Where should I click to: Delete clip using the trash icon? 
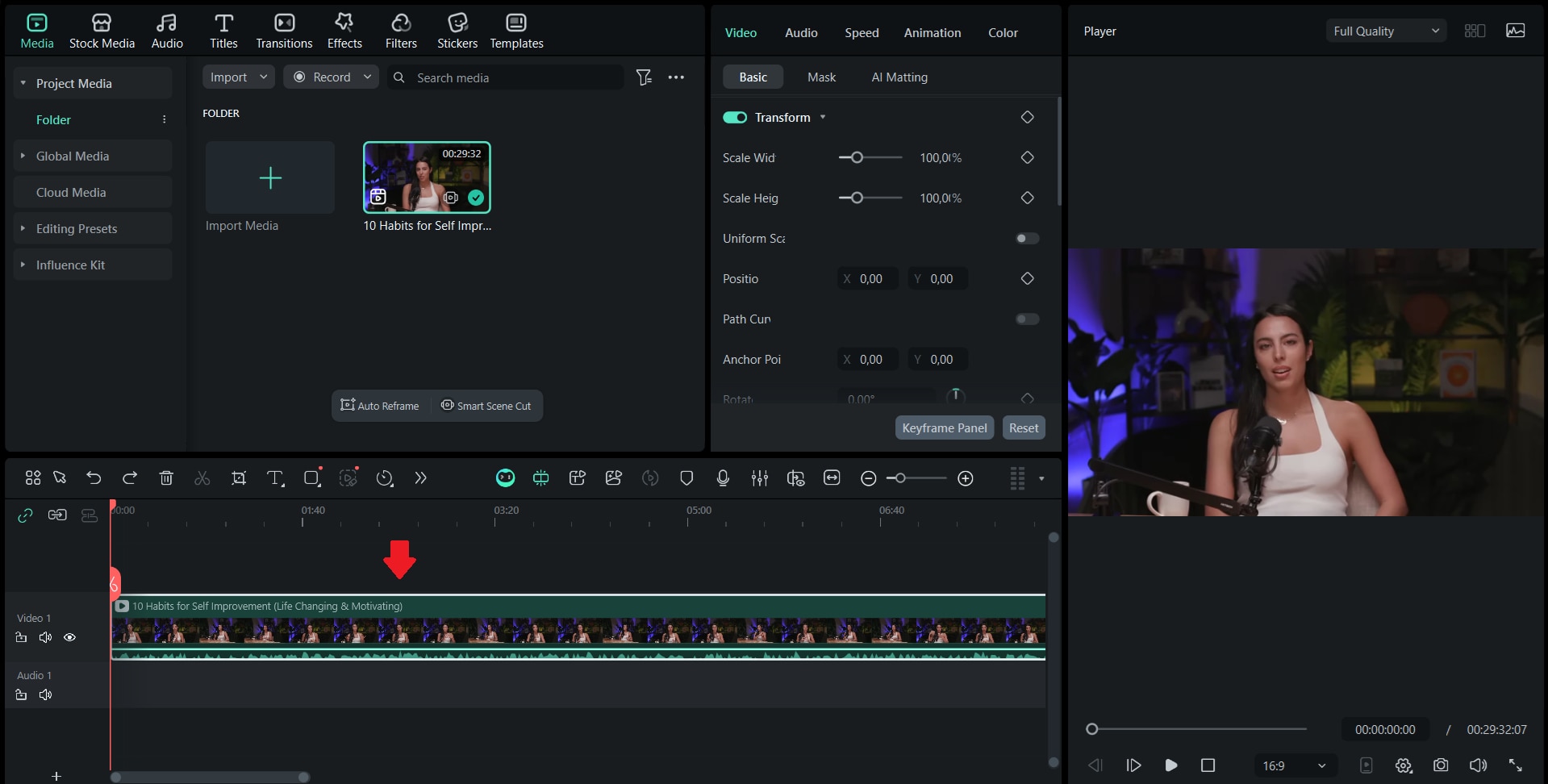(166, 477)
